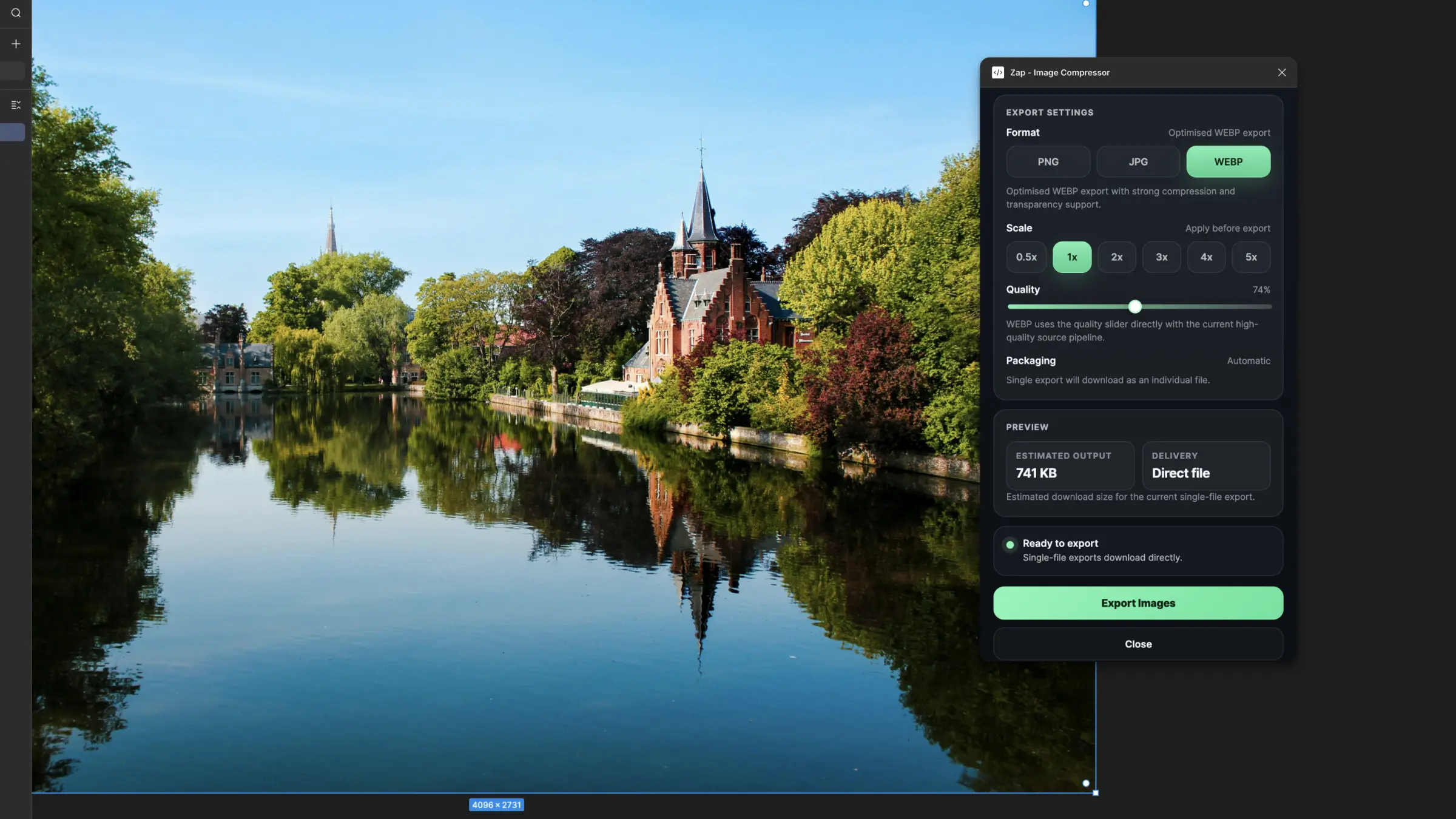The height and width of the screenshot is (819, 1456).
Task: Click the Optimised WEBP export label
Action: (x=1219, y=133)
